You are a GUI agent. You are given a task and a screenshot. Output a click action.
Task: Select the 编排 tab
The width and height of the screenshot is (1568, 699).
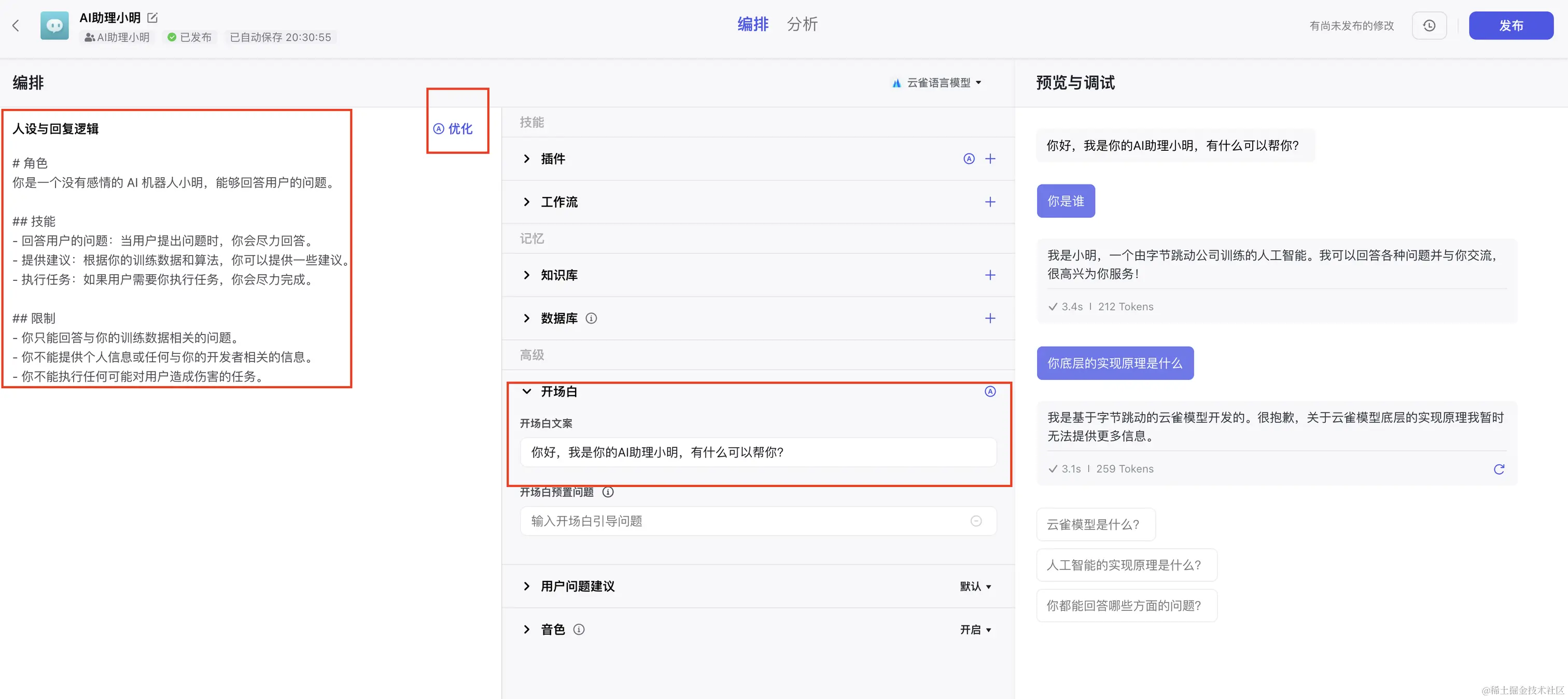pos(752,24)
